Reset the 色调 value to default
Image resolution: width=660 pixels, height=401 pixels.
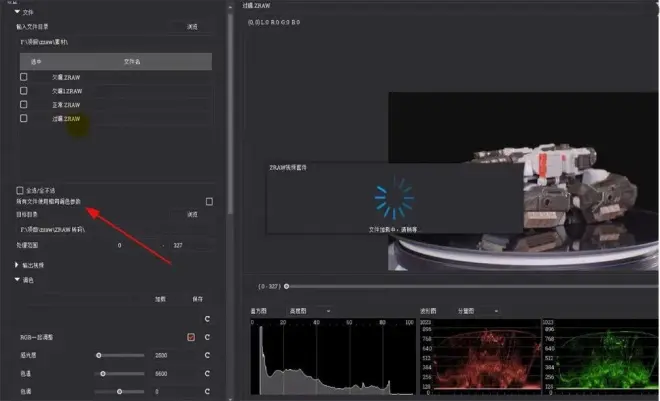207,391
